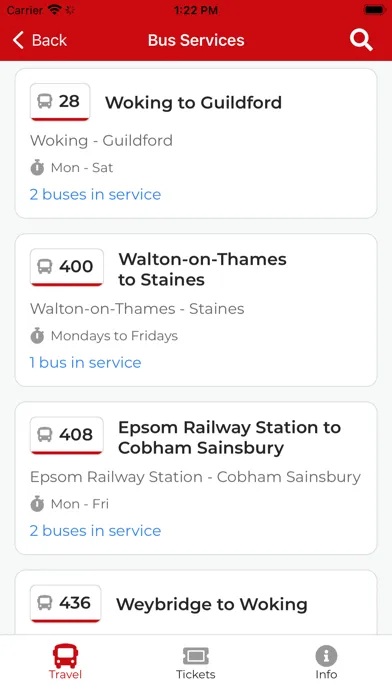This screenshot has width=392, height=696.
Task: Open Epsom Railway Station to Cobham Sainsbury title
Action: [230, 438]
